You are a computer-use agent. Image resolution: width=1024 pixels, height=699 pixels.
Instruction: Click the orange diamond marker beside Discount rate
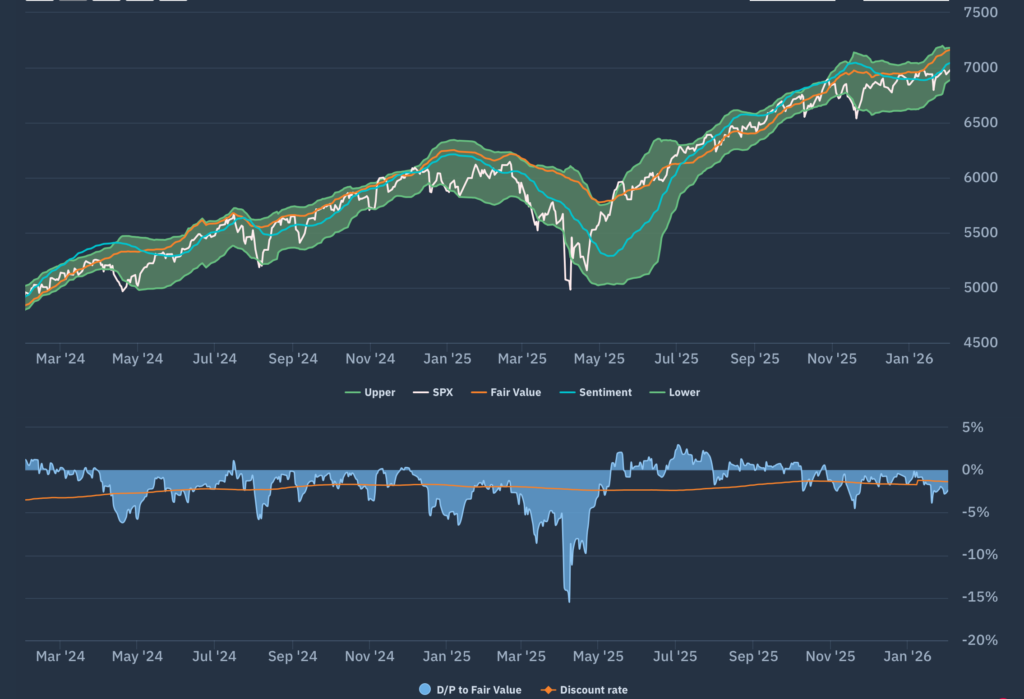click(548, 690)
